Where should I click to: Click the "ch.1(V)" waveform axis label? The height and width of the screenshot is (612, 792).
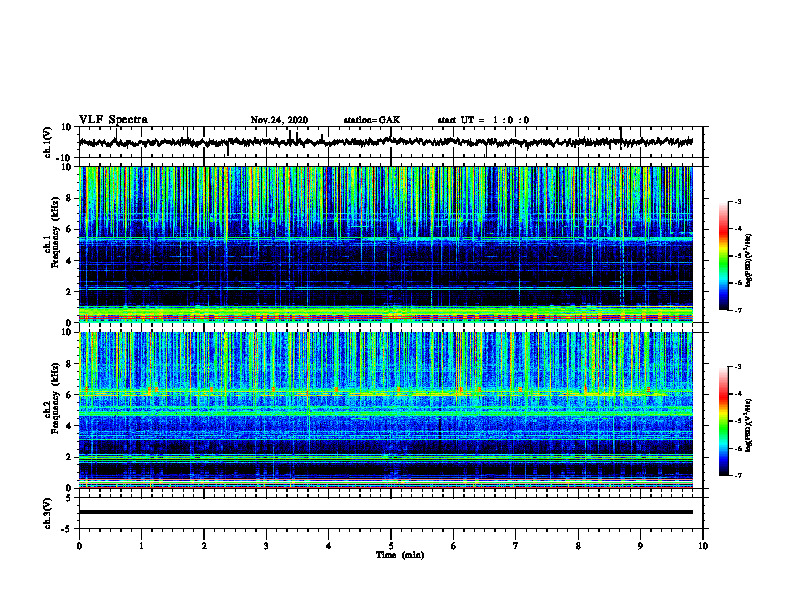[48, 142]
